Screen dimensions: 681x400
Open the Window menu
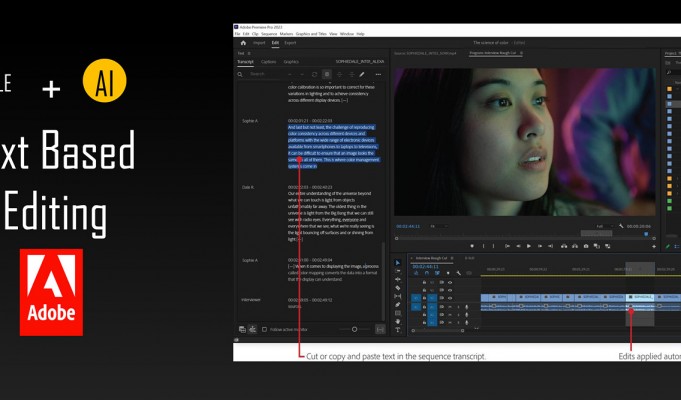(347, 34)
